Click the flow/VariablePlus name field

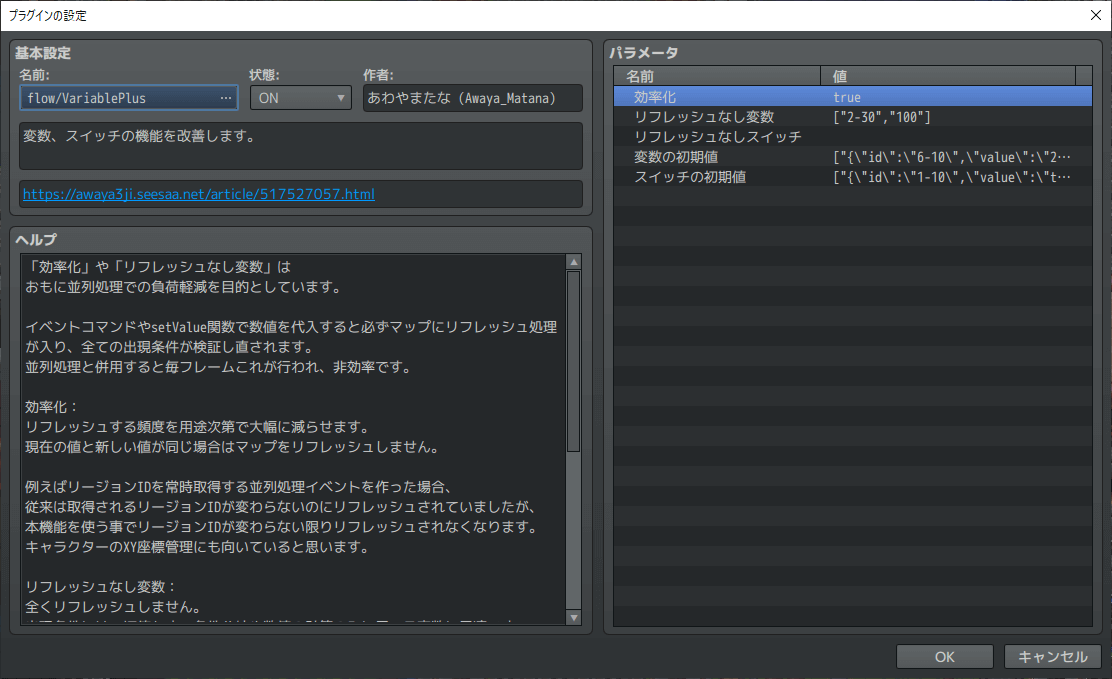pyautogui.click(x=129, y=98)
